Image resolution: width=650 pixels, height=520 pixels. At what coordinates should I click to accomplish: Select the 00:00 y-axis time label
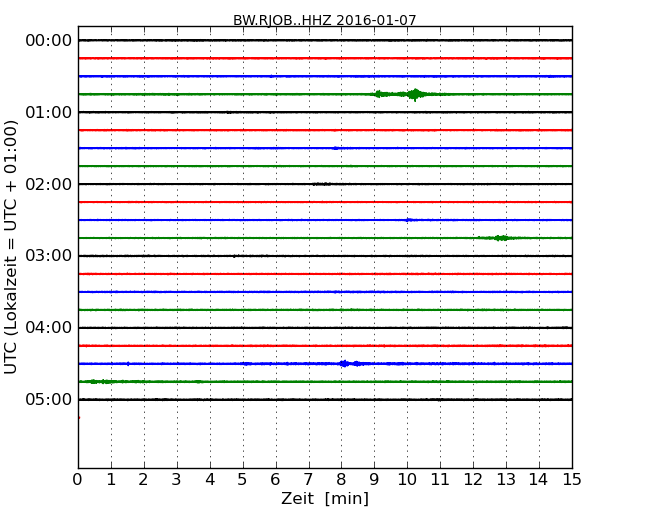pyautogui.click(x=49, y=41)
